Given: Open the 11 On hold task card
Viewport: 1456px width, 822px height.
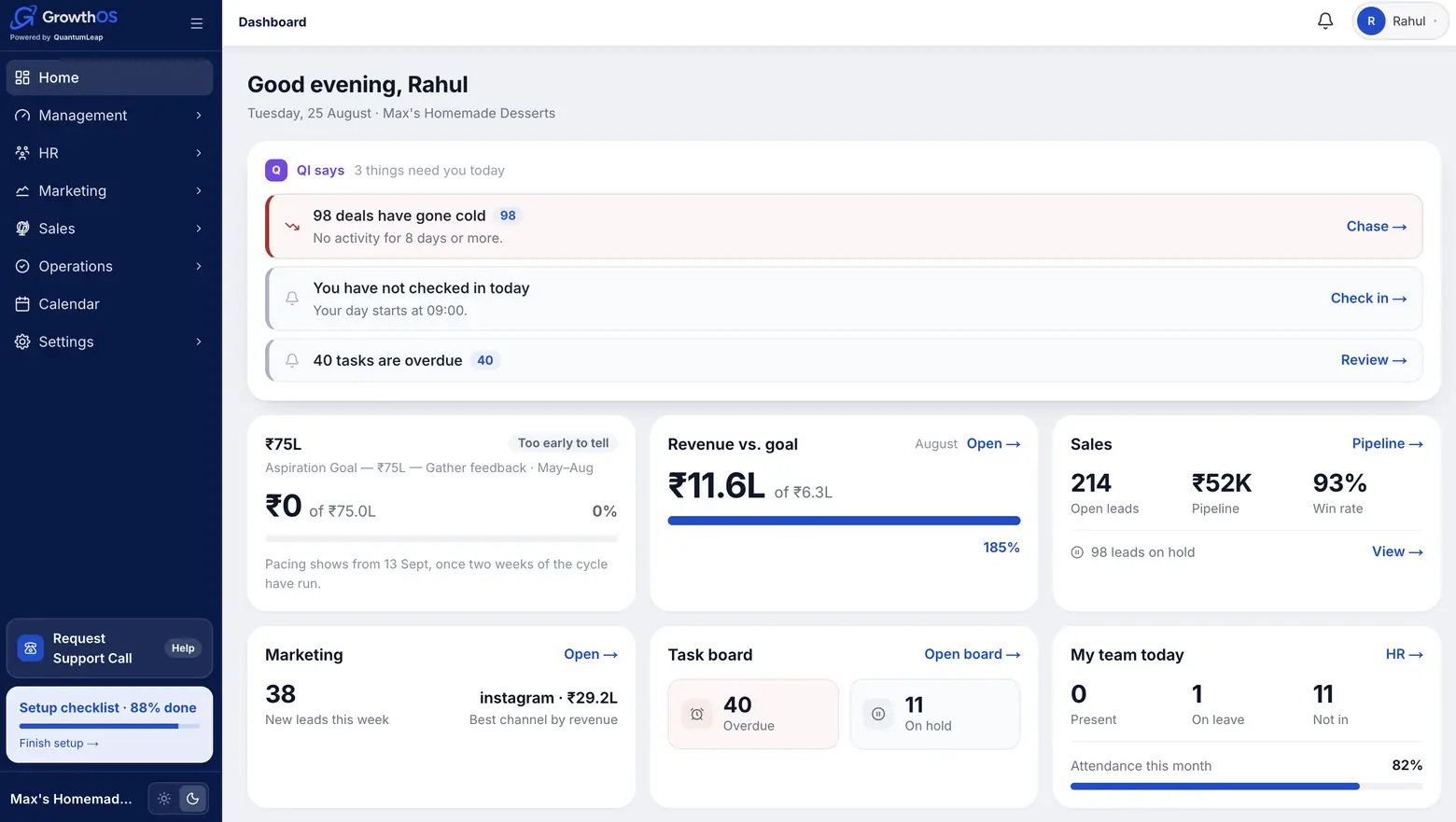Looking at the screenshot, I should click(x=934, y=714).
